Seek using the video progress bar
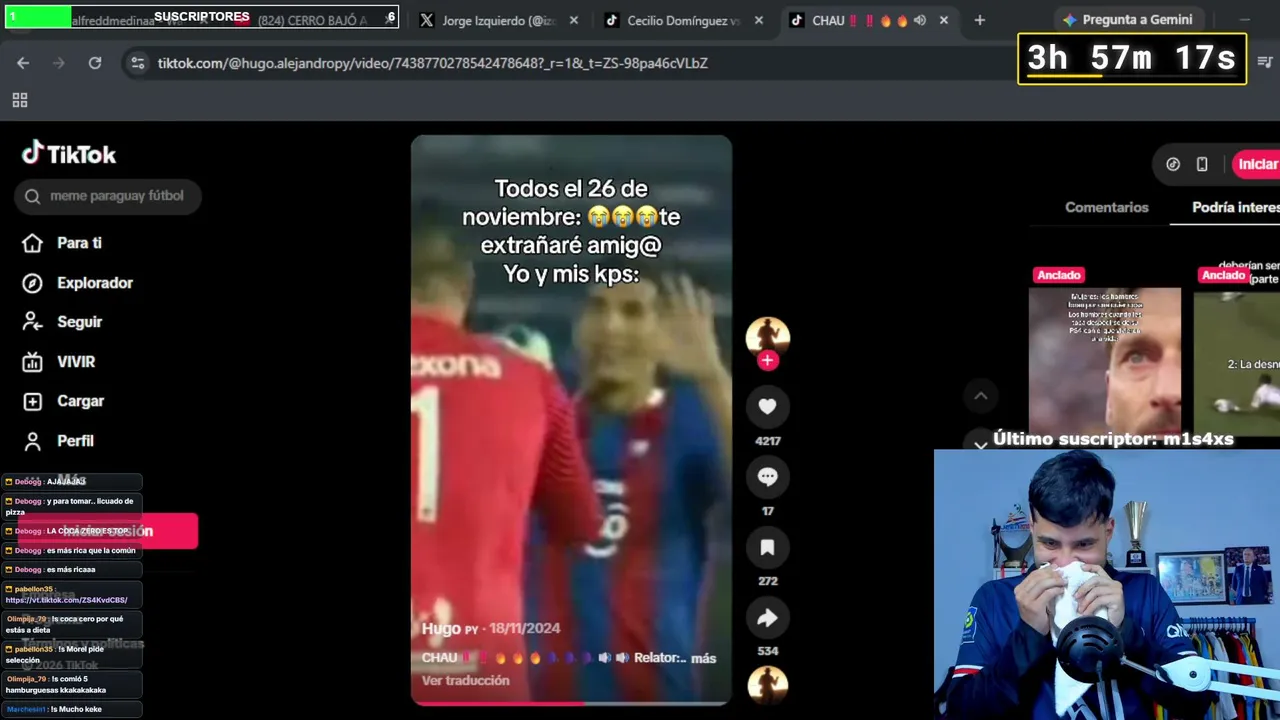This screenshot has width=1280, height=720. tap(571, 703)
